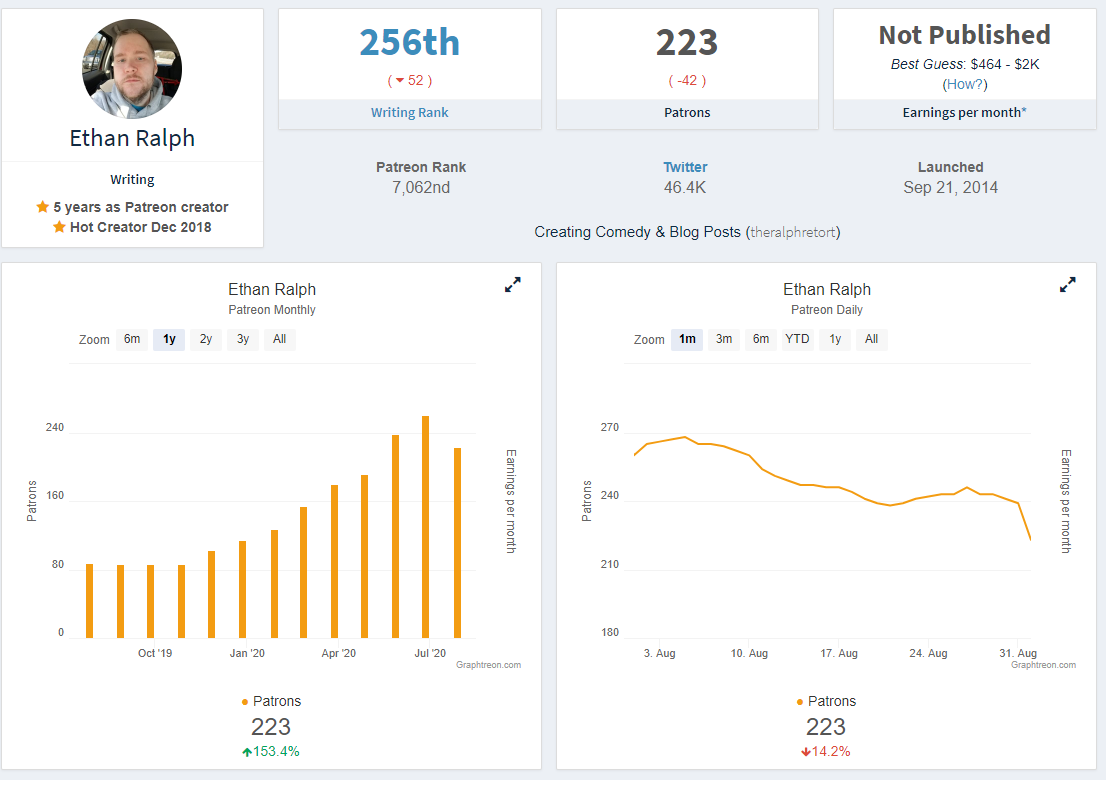
Task: Click the Launched label
Action: [x=950, y=168]
